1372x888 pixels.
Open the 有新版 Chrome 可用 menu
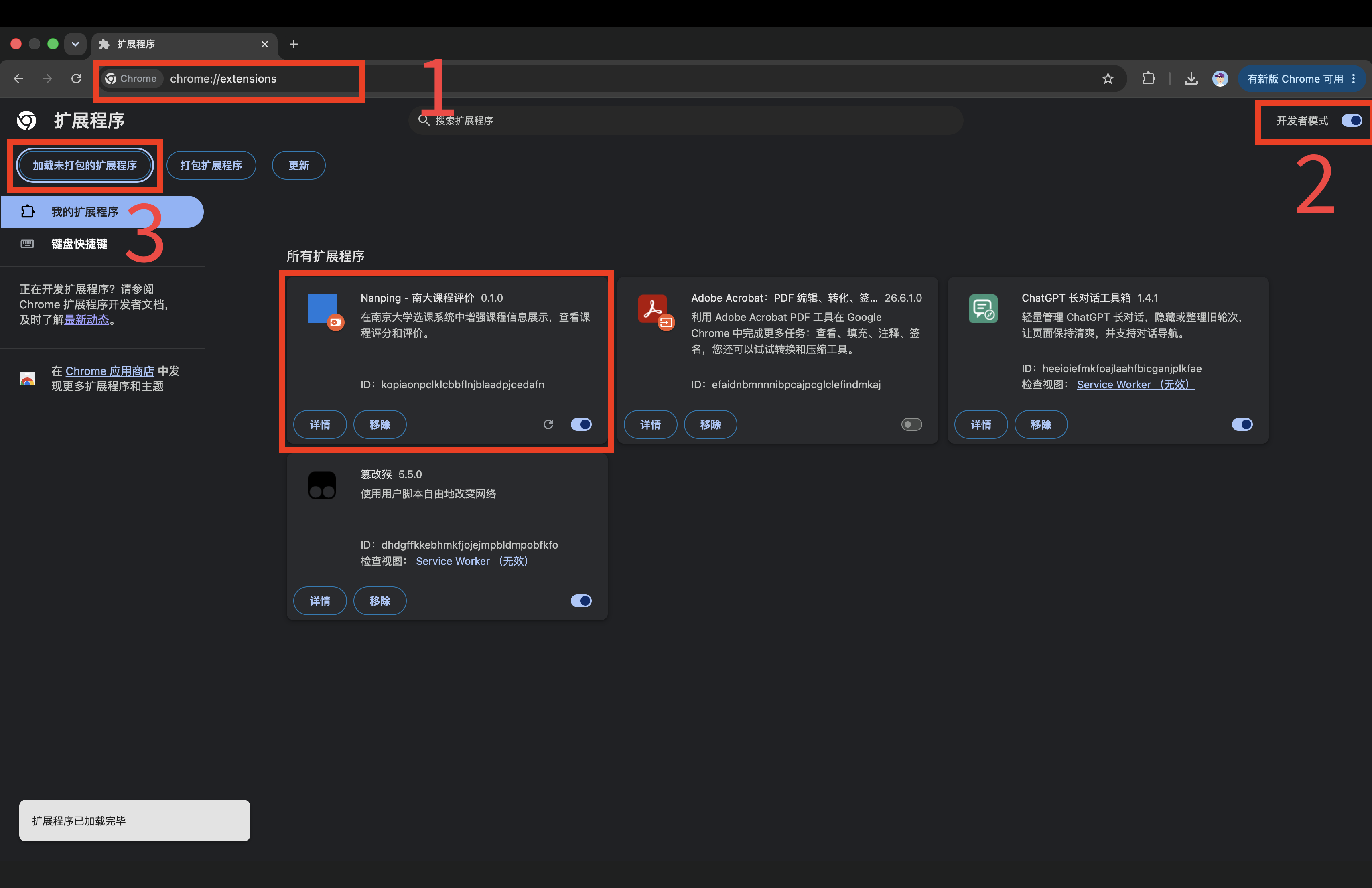pyautogui.click(x=1301, y=78)
